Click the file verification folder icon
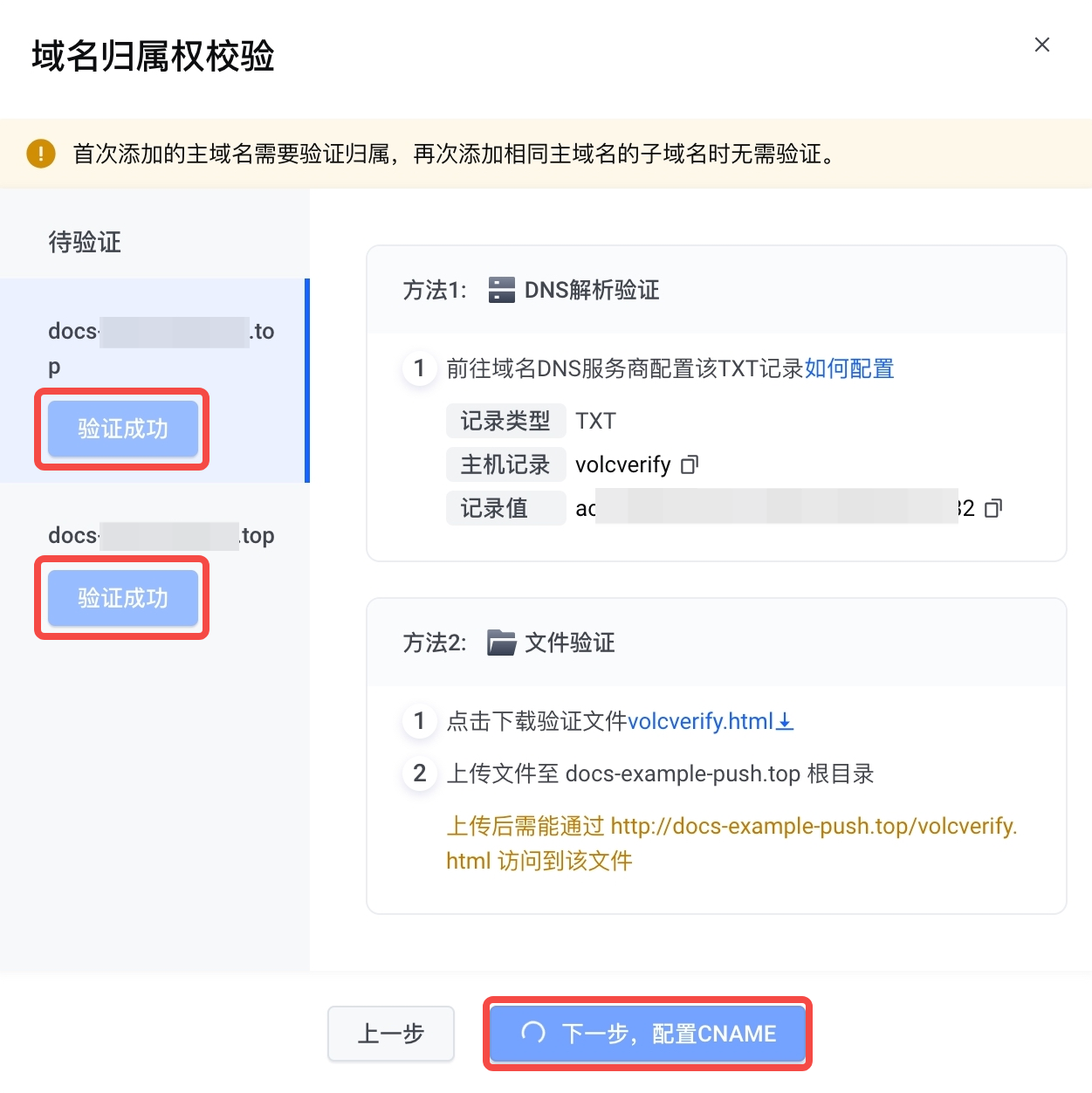The height and width of the screenshot is (1093, 1092). tap(501, 643)
